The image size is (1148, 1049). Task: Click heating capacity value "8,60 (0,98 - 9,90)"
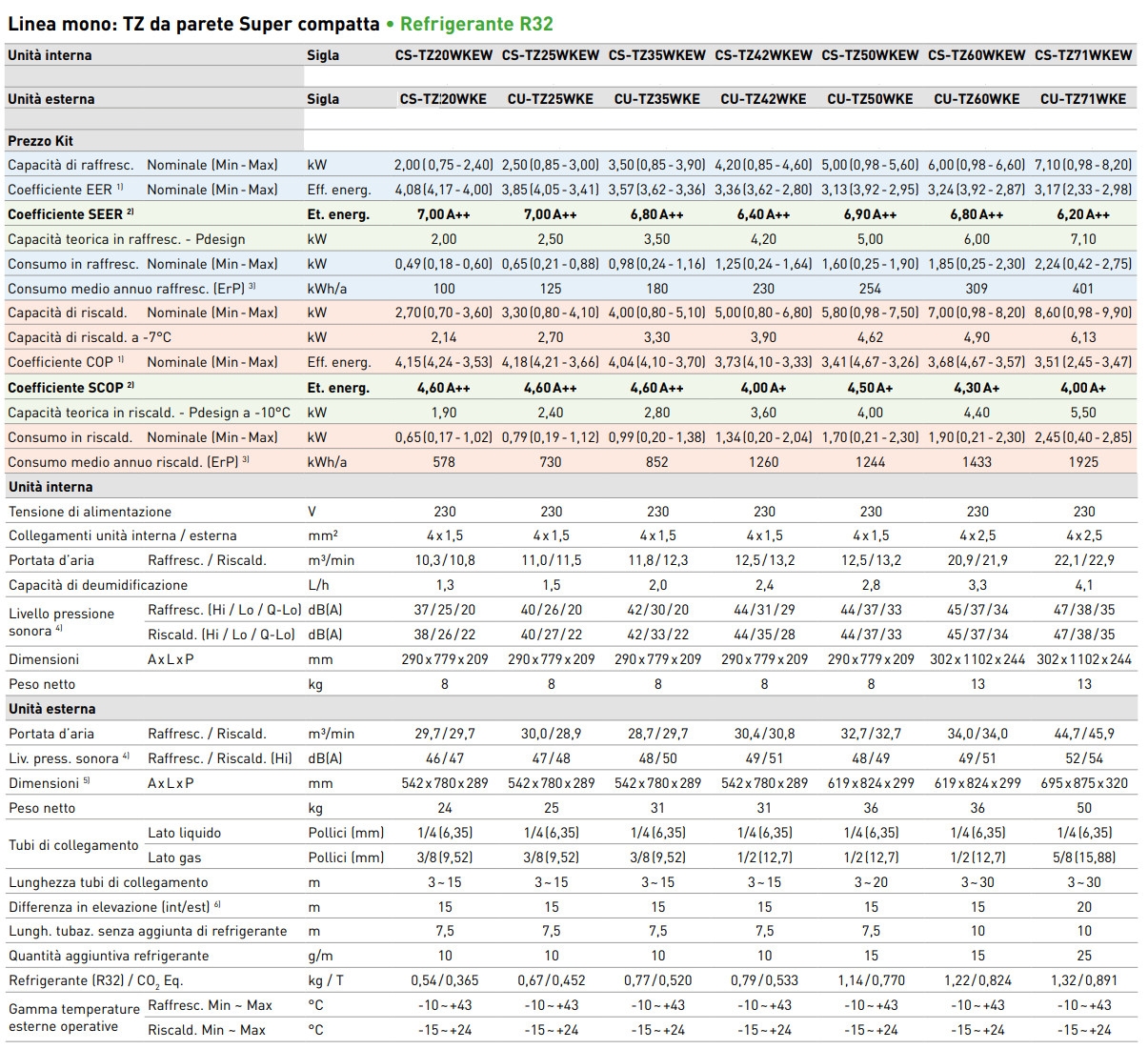(x=1084, y=313)
